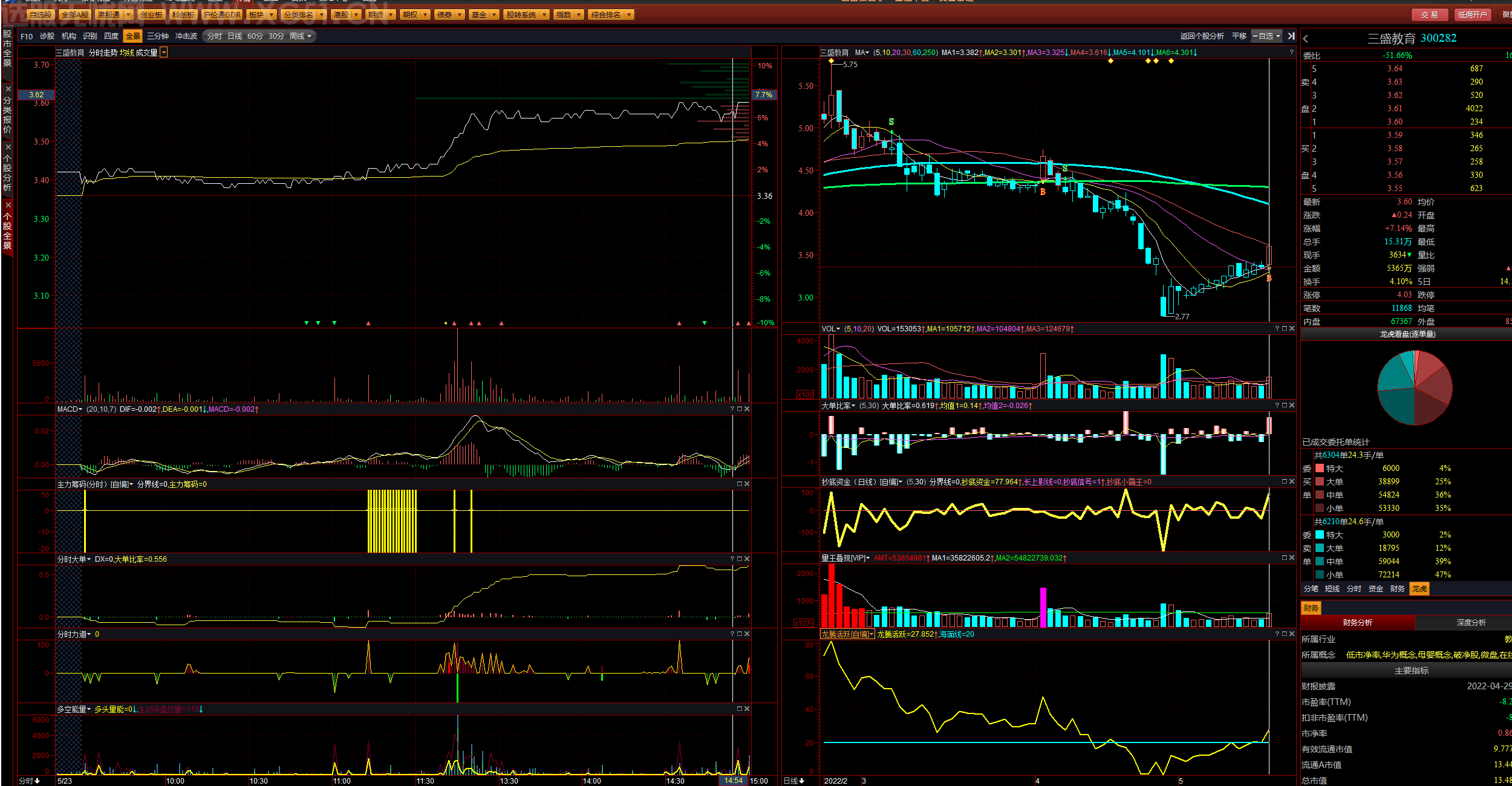Screen dimensions: 1512x786
Task: Close the 龙腾活跃 indicator panel
Action: [1292, 634]
